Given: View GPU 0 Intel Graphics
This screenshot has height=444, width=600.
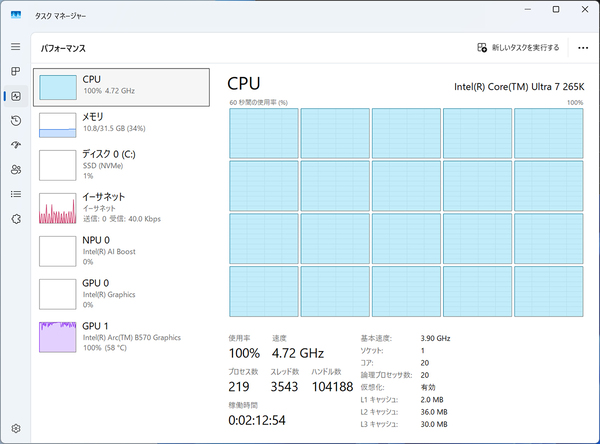Looking at the screenshot, I should coord(121,292).
